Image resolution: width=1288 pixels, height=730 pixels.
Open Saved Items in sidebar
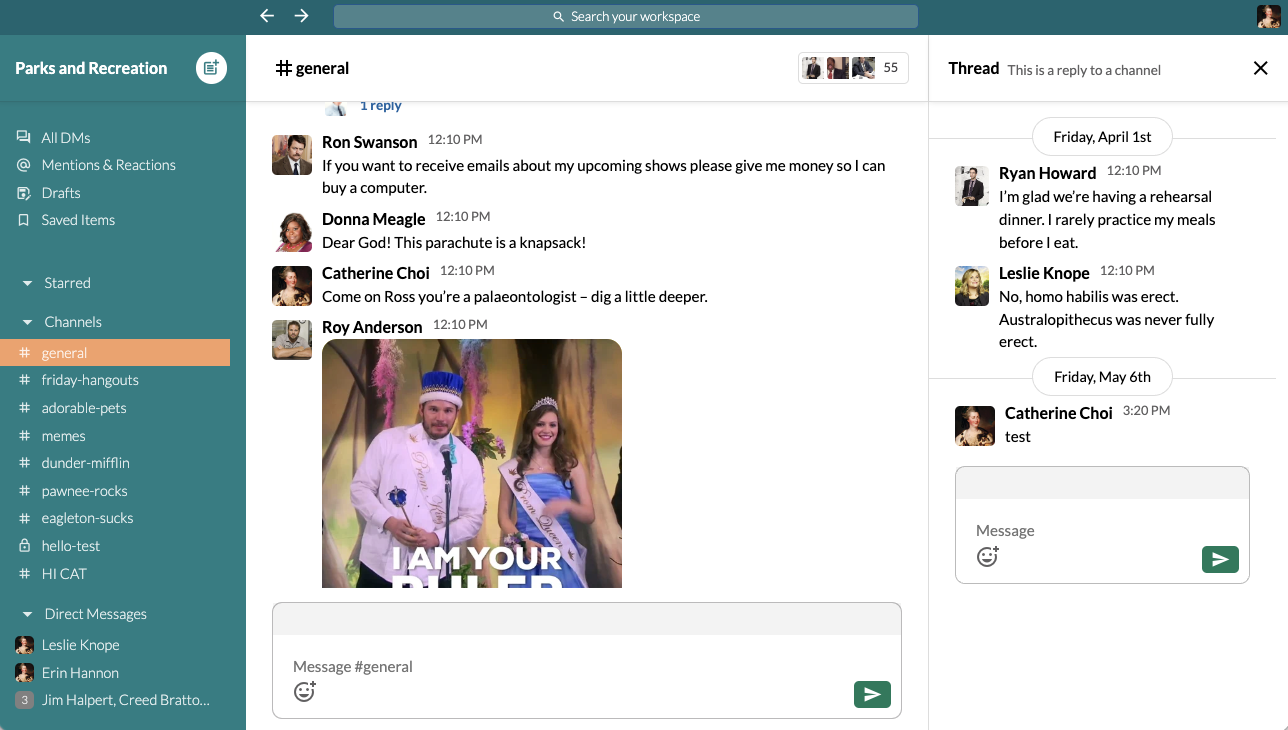(x=78, y=220)
